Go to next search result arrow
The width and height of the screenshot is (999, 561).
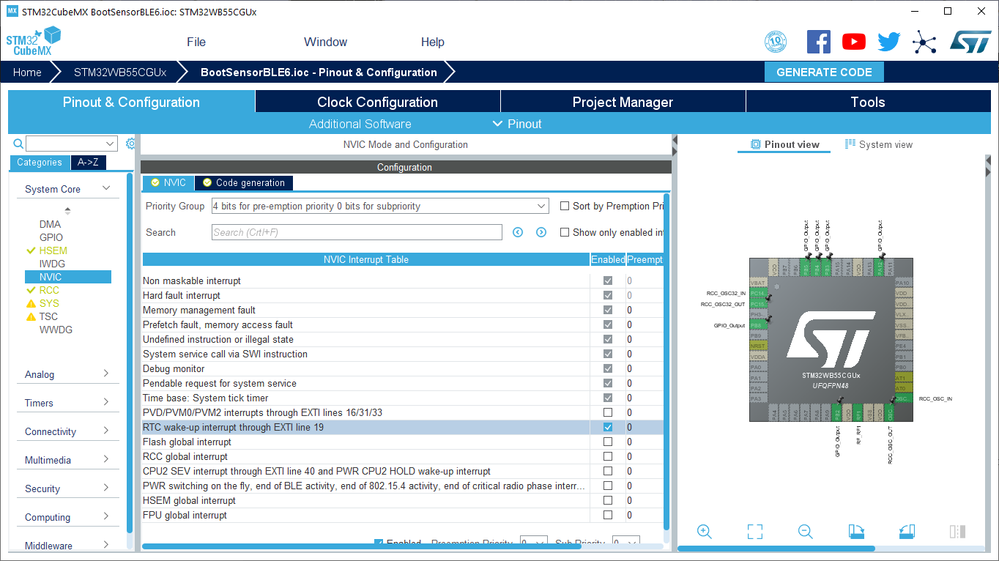pos(541,232)
